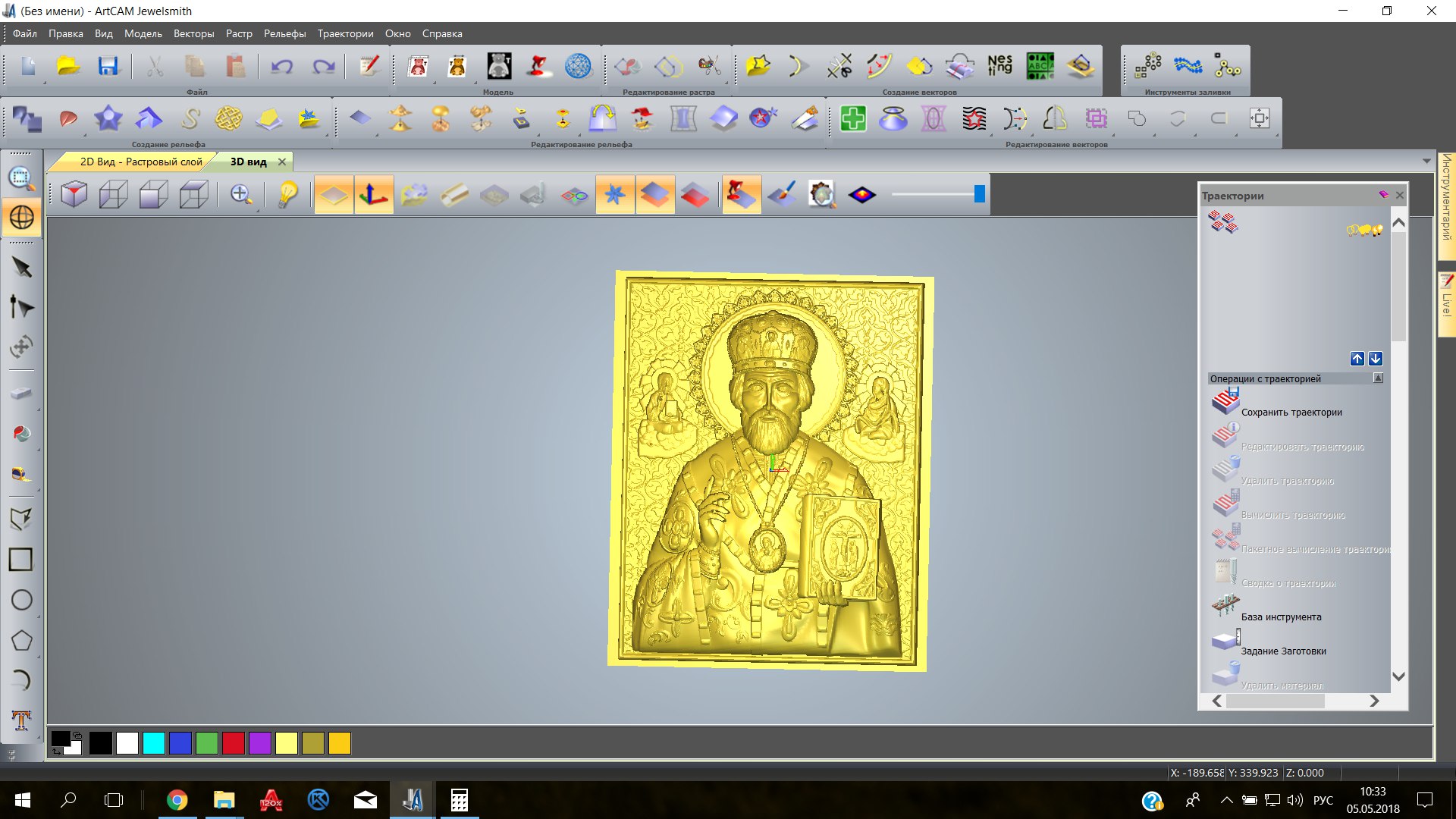Toggle the origin axes display button

(x=374, y=195)
